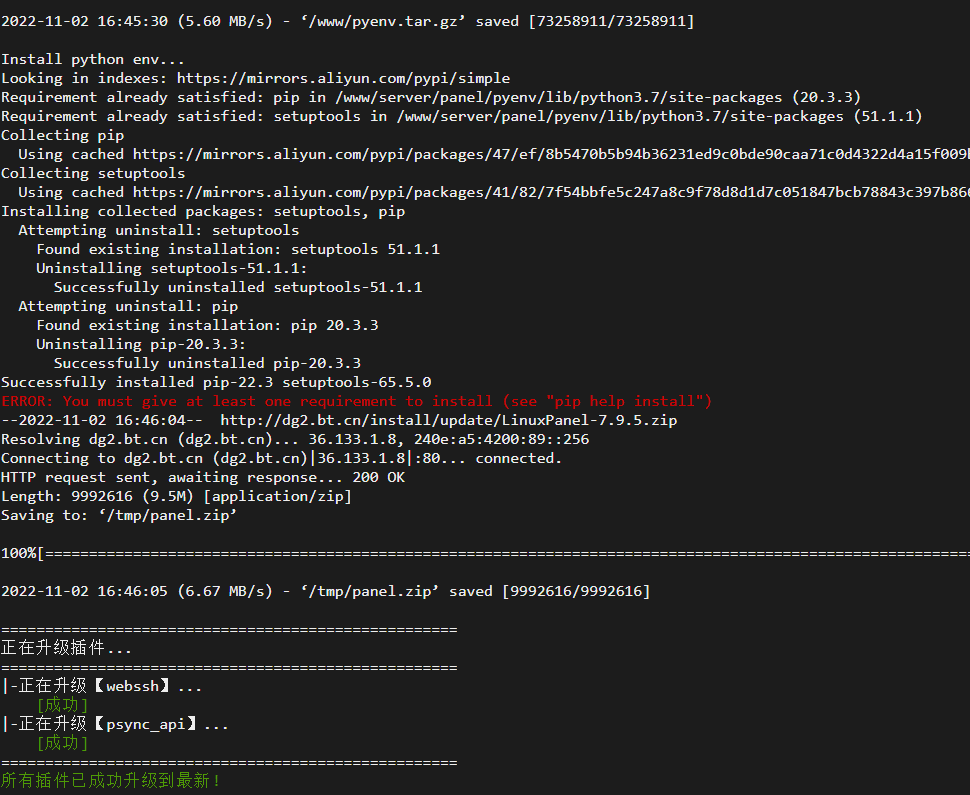Click the '/www/pyenv.tar.gz' saved line

click(348, 22)
